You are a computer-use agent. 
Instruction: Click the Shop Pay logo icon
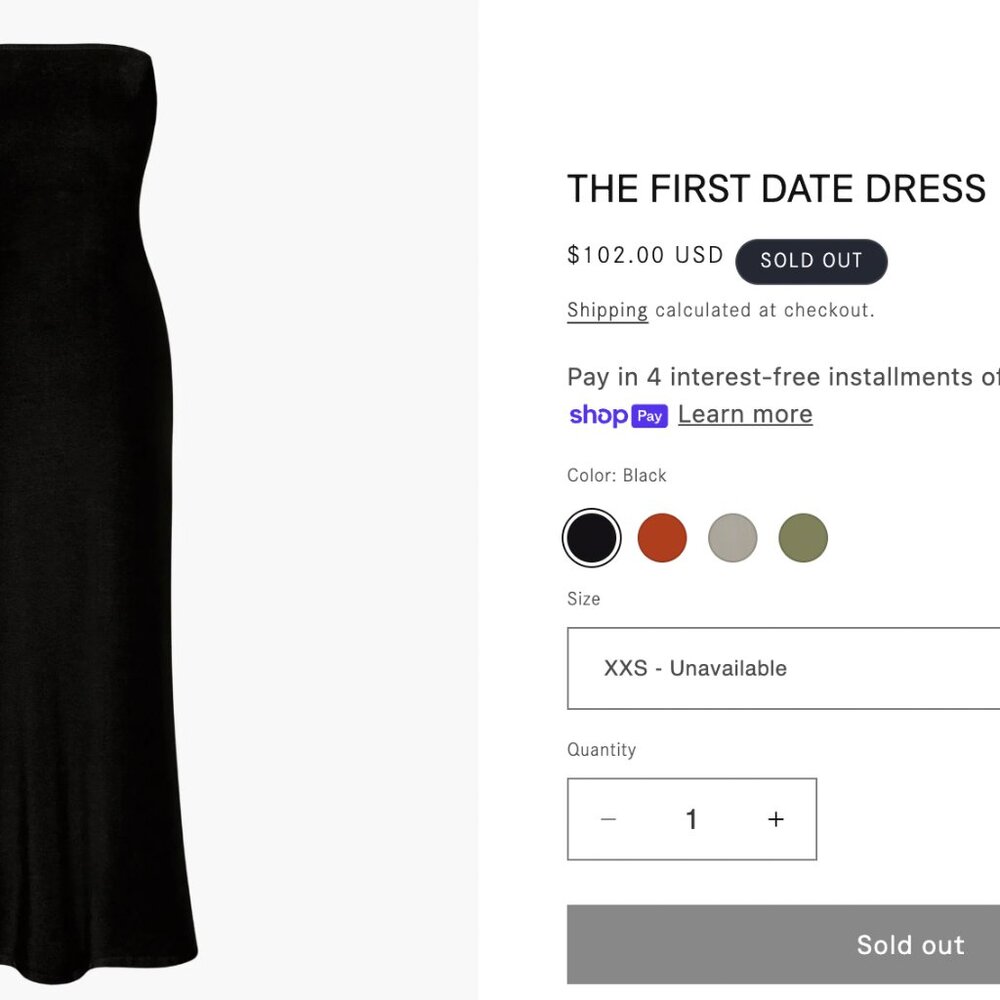pos(619,415)
